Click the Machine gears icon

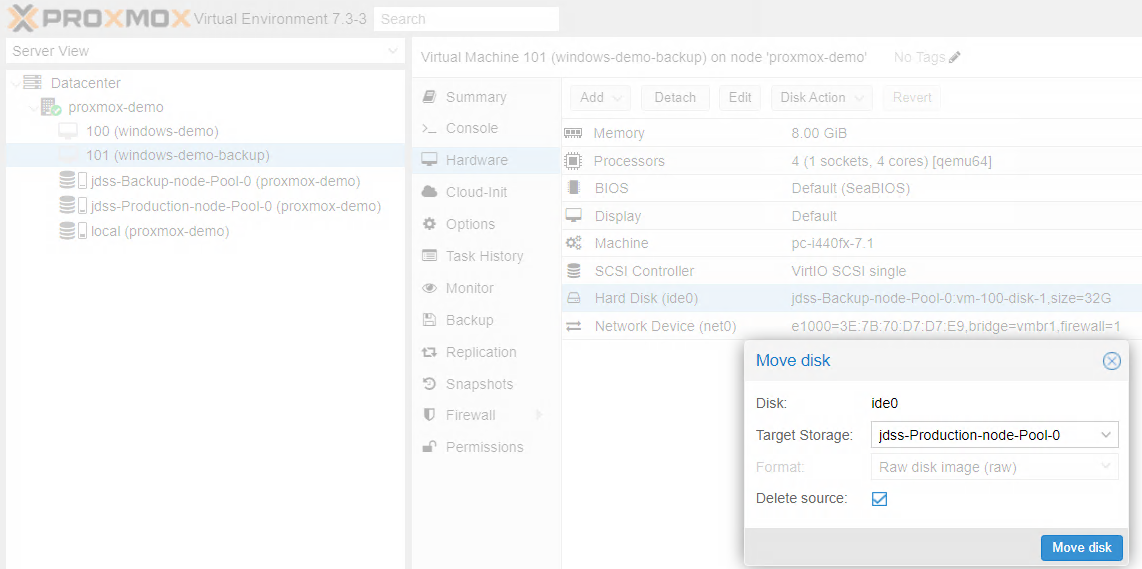tap(574, 243)
